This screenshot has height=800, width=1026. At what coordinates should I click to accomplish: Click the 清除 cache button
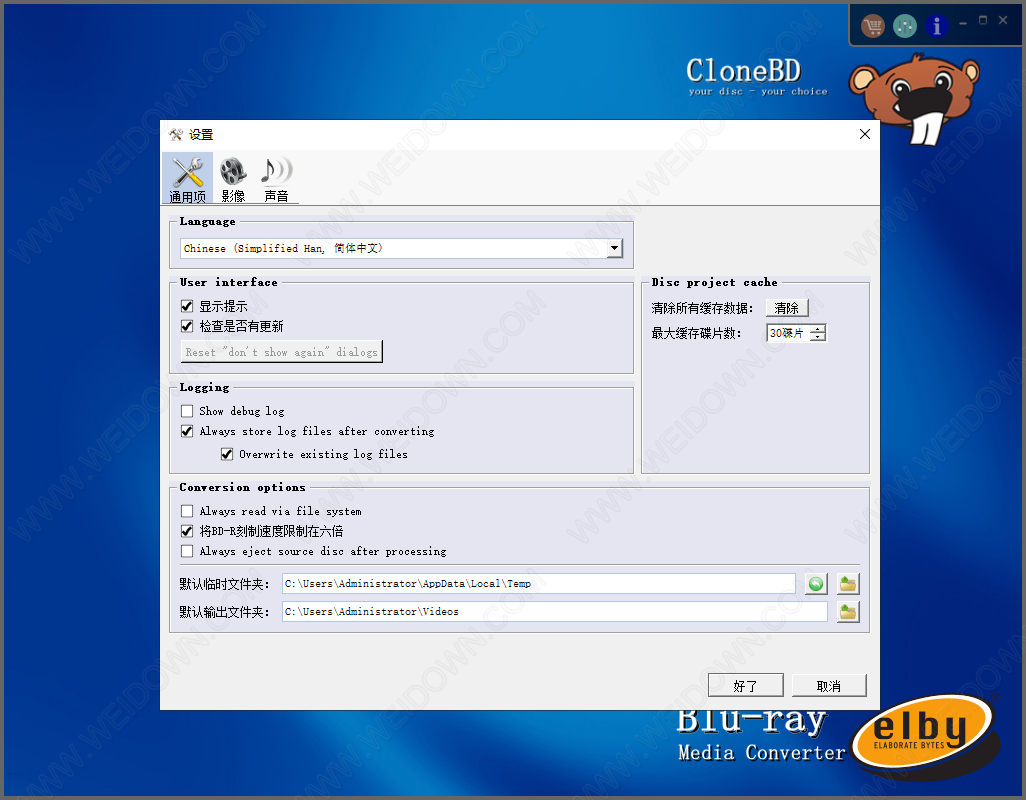tap(787, 307)
